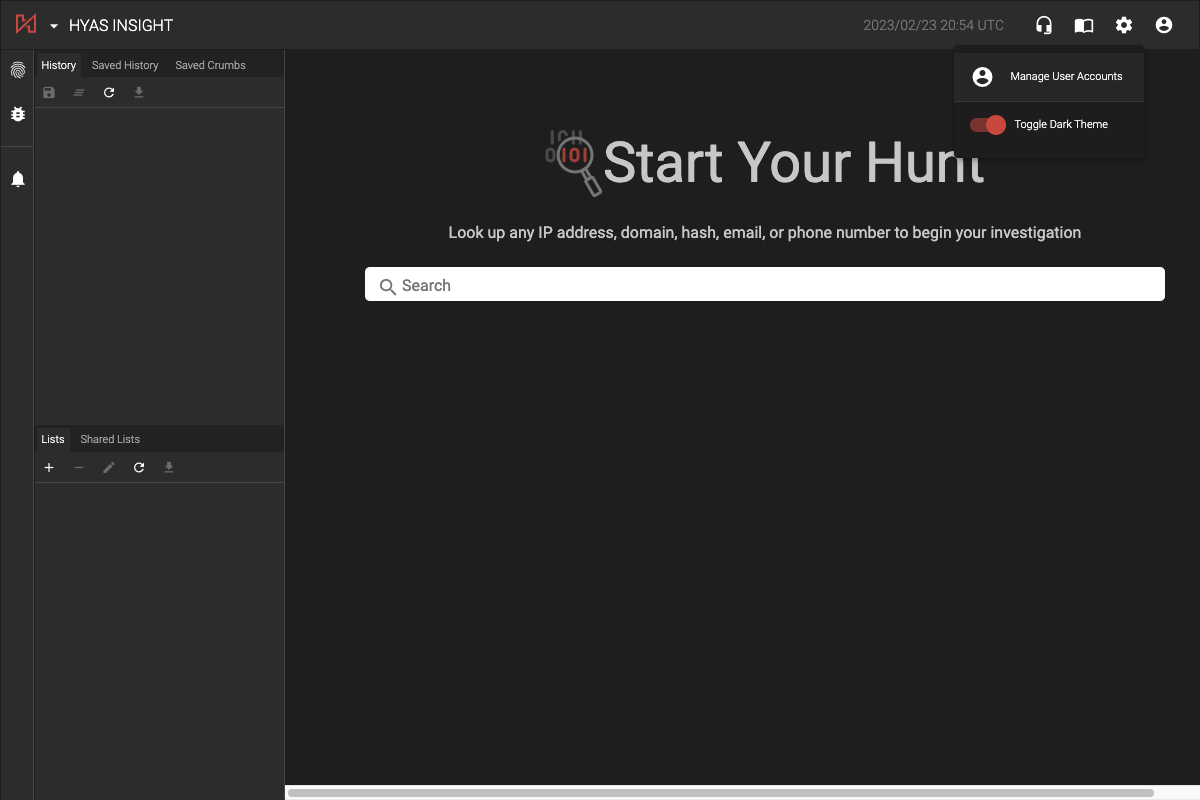Open notifications via the bell icon
The image size is (1200, 800).
coord(17,178)
